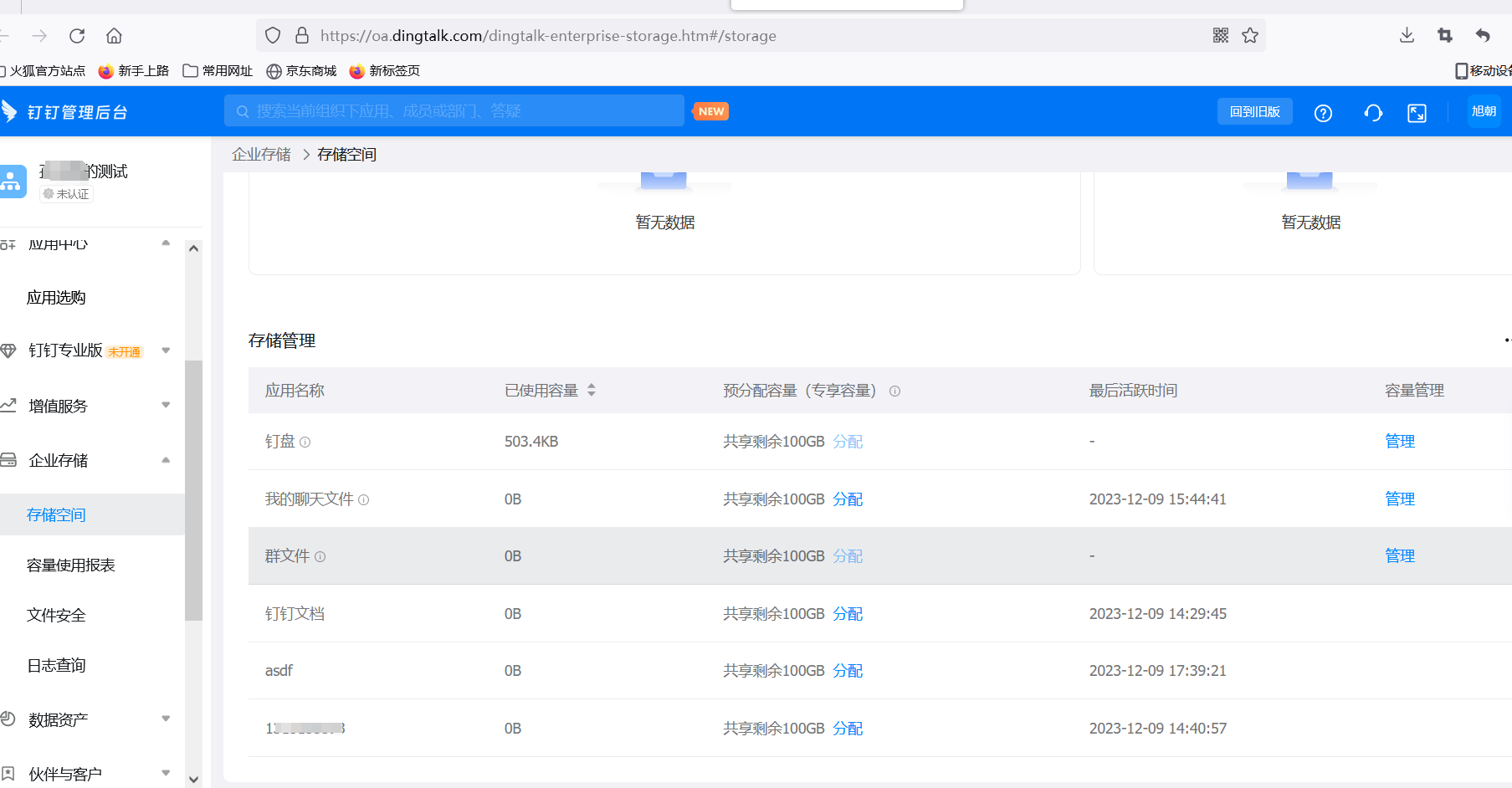1512x788 pixels.
Task: Click the DingTalk admin logo
Action: pos(65,112)
